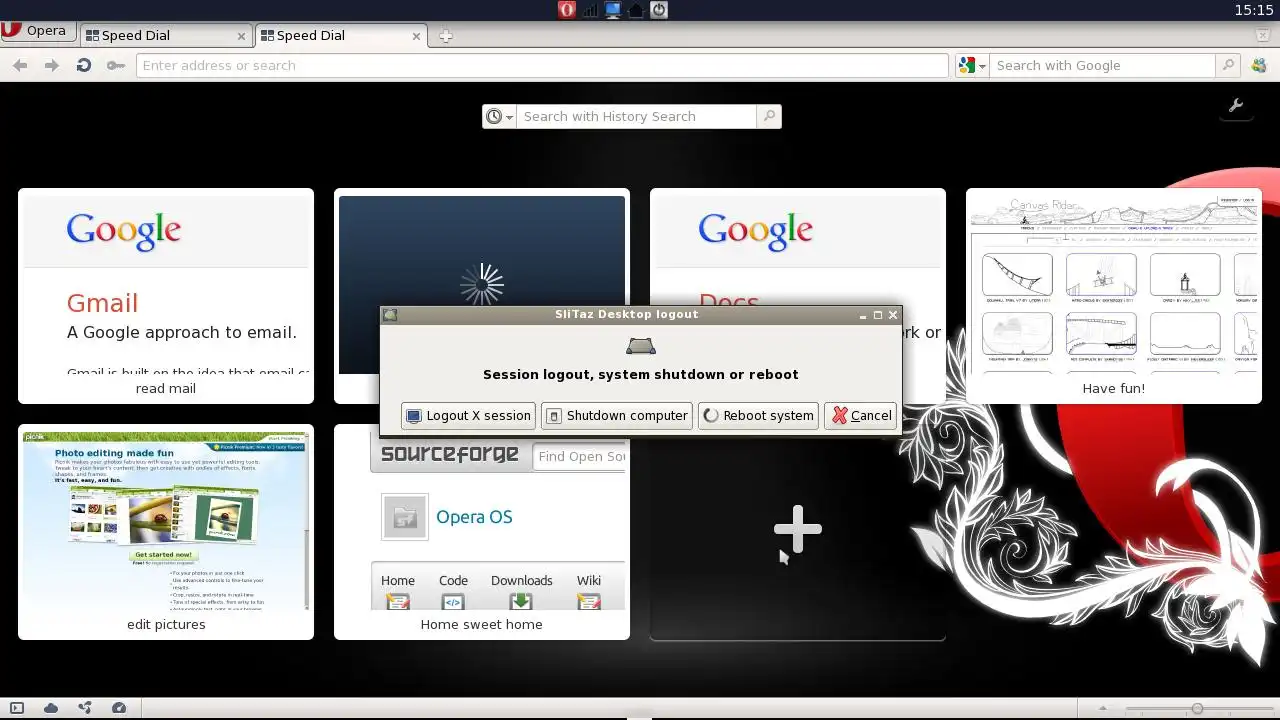
Task: Open the Opera menu button
Action: point(36,31)
